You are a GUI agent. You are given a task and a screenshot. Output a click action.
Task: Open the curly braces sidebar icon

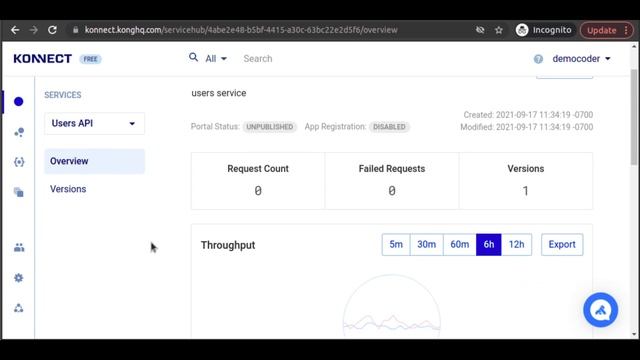point(19,162)
